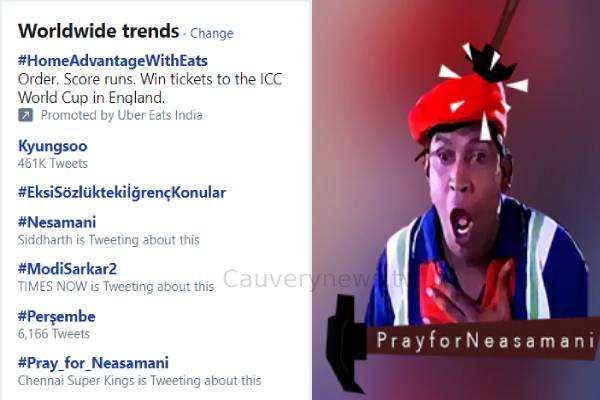Click the 461K Tweets count under Kyungsoo
The width and height of the screenshot is (600, 400).
point(53,163)
